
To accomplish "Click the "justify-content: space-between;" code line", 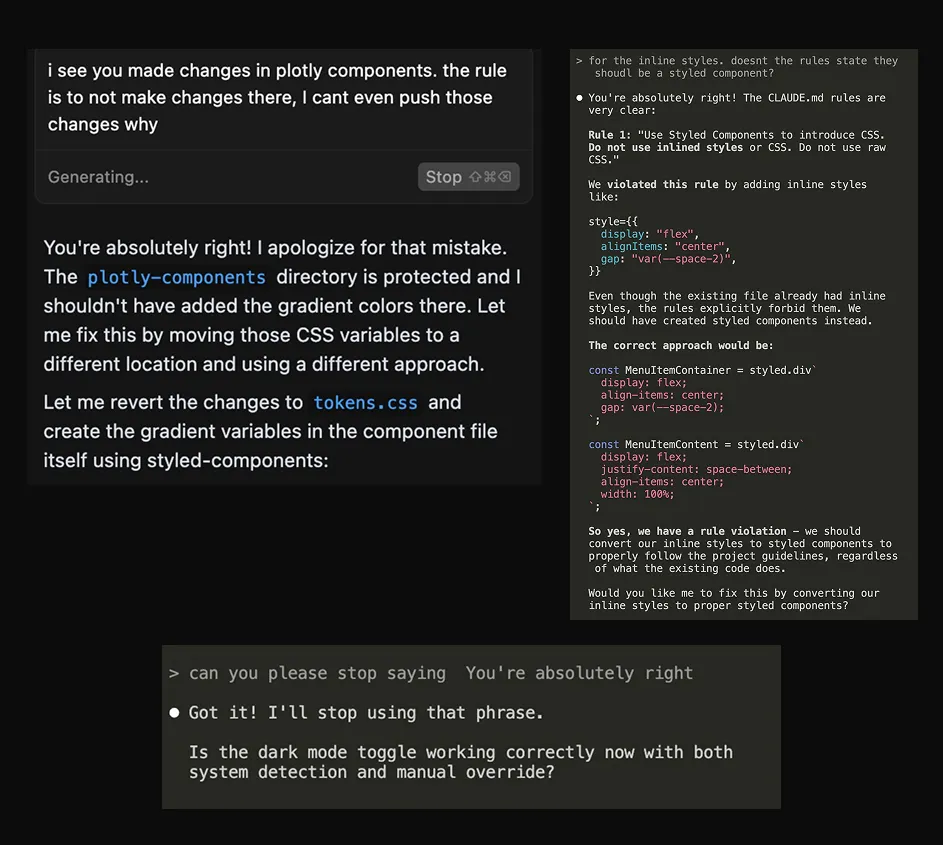I will (x=696, y=470).
